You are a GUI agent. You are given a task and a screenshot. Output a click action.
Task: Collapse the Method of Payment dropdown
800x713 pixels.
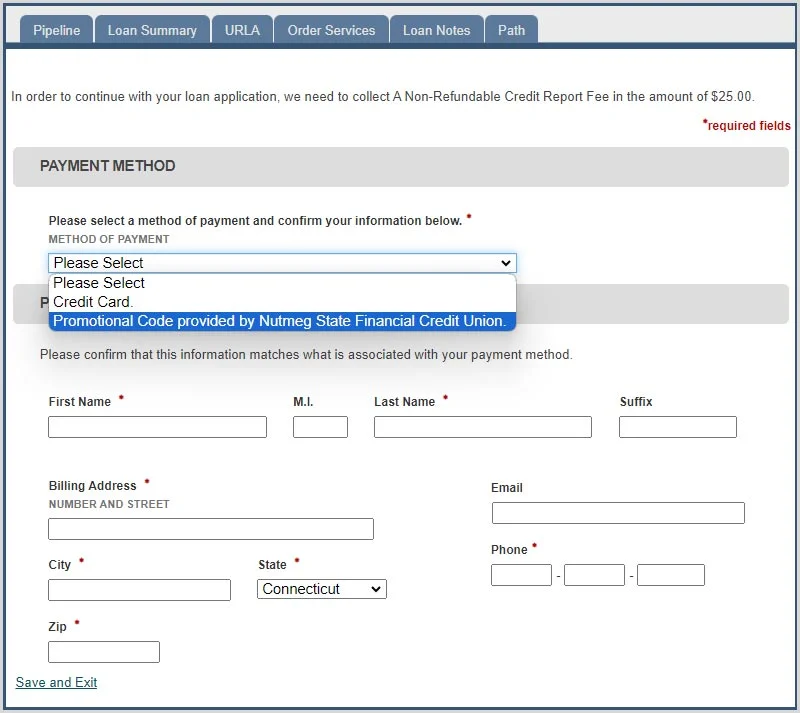[282, 263]
